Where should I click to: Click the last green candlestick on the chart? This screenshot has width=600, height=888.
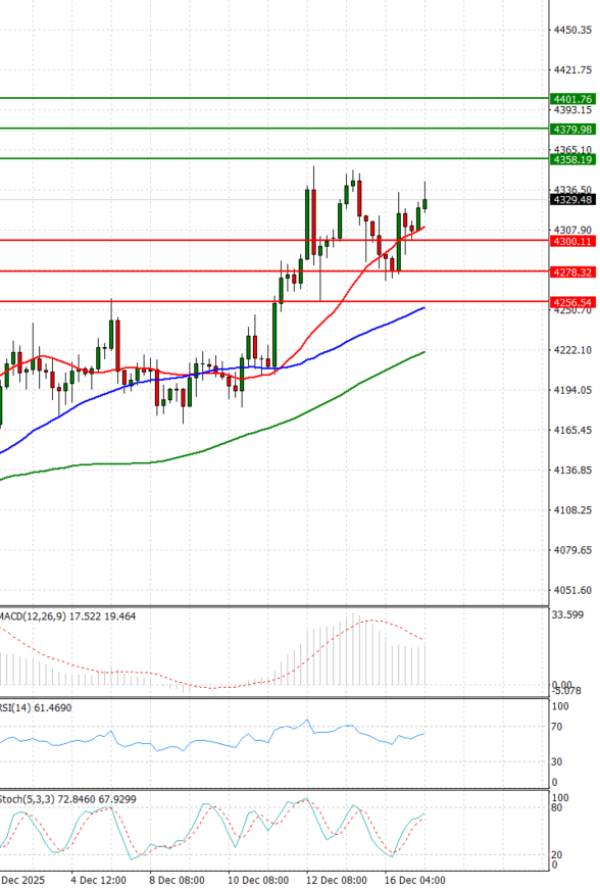pyautogui.click(x=425, y=204)
